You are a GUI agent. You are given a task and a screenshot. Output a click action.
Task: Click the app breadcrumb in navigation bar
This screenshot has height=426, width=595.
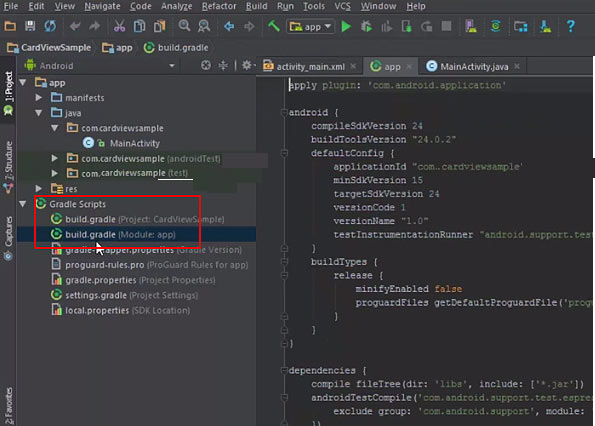tap(118, 48)
